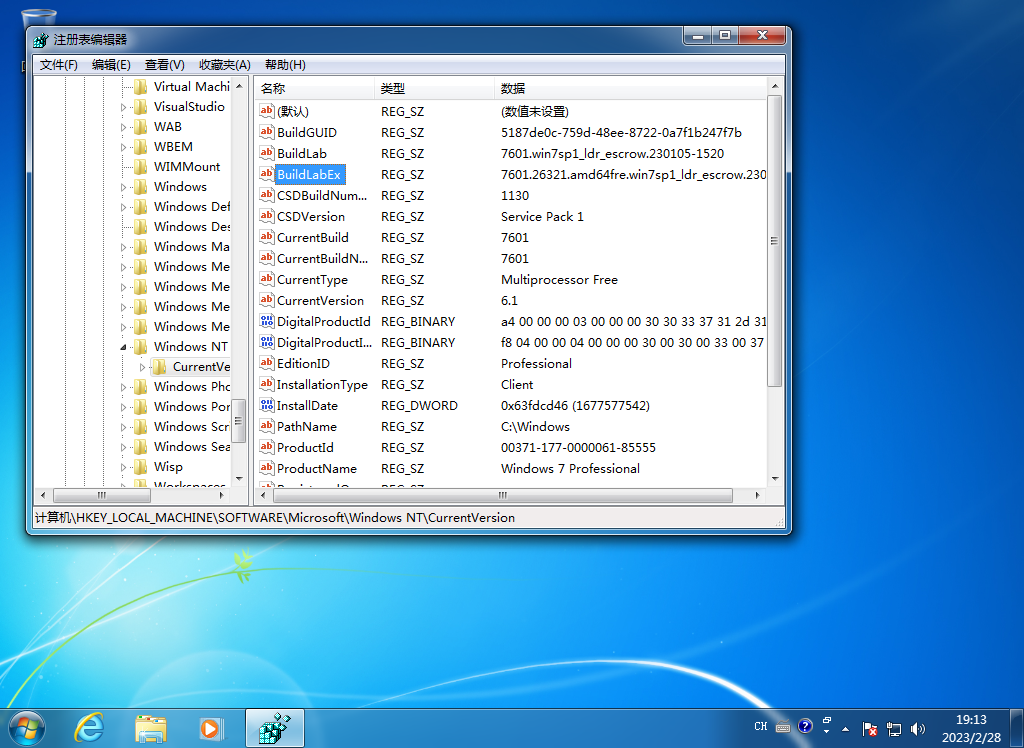Open the 查看(V) menu
The width and height of the screenshot is (1024, 748).
coord(165,65)
